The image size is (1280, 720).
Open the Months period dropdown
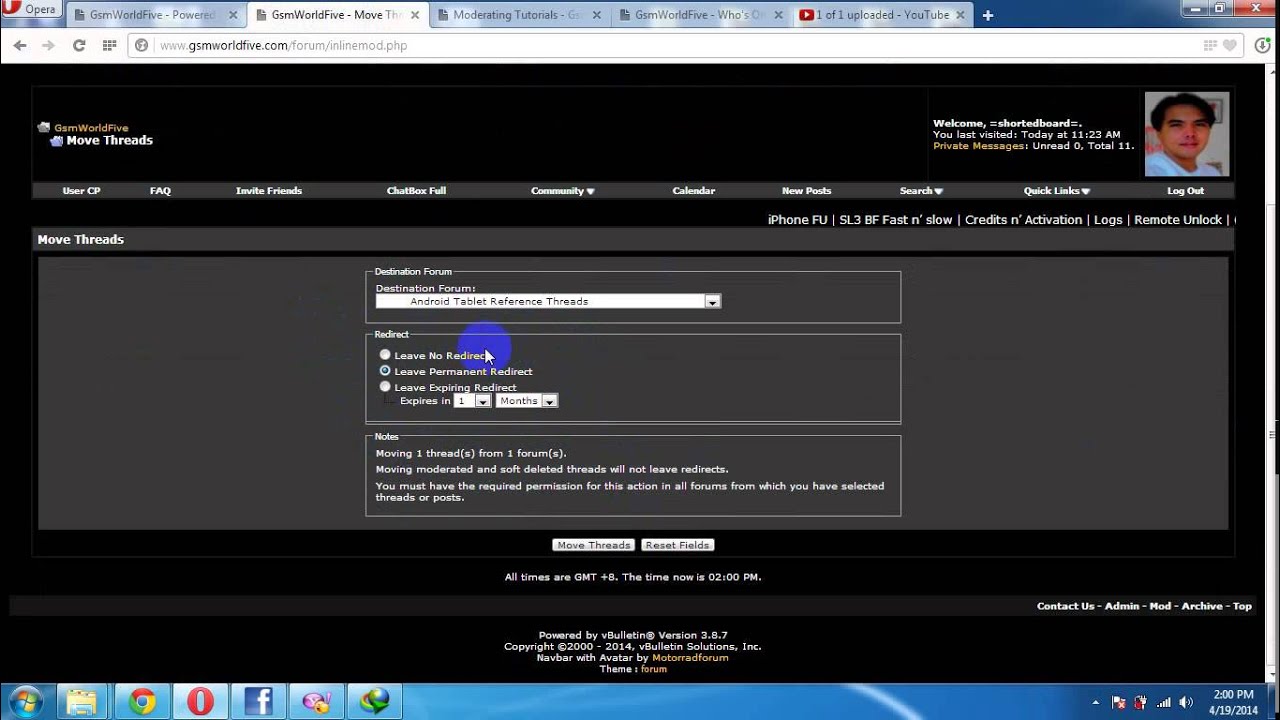pos(526,401)
